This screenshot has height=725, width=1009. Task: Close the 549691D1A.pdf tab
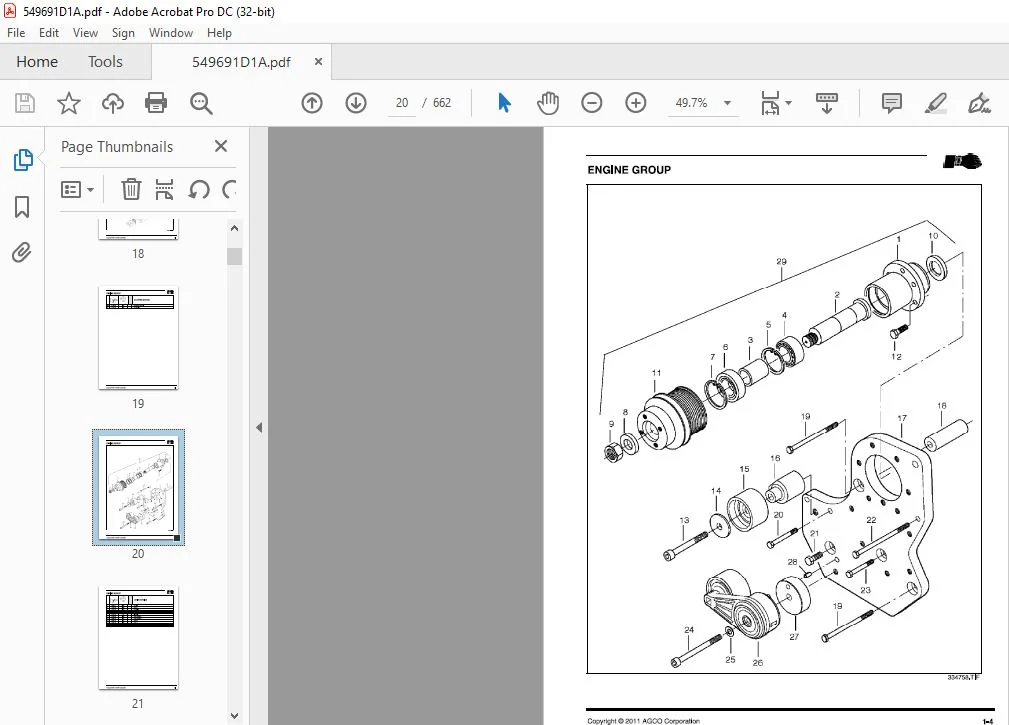pyautogui.click(x=319, y=62)
